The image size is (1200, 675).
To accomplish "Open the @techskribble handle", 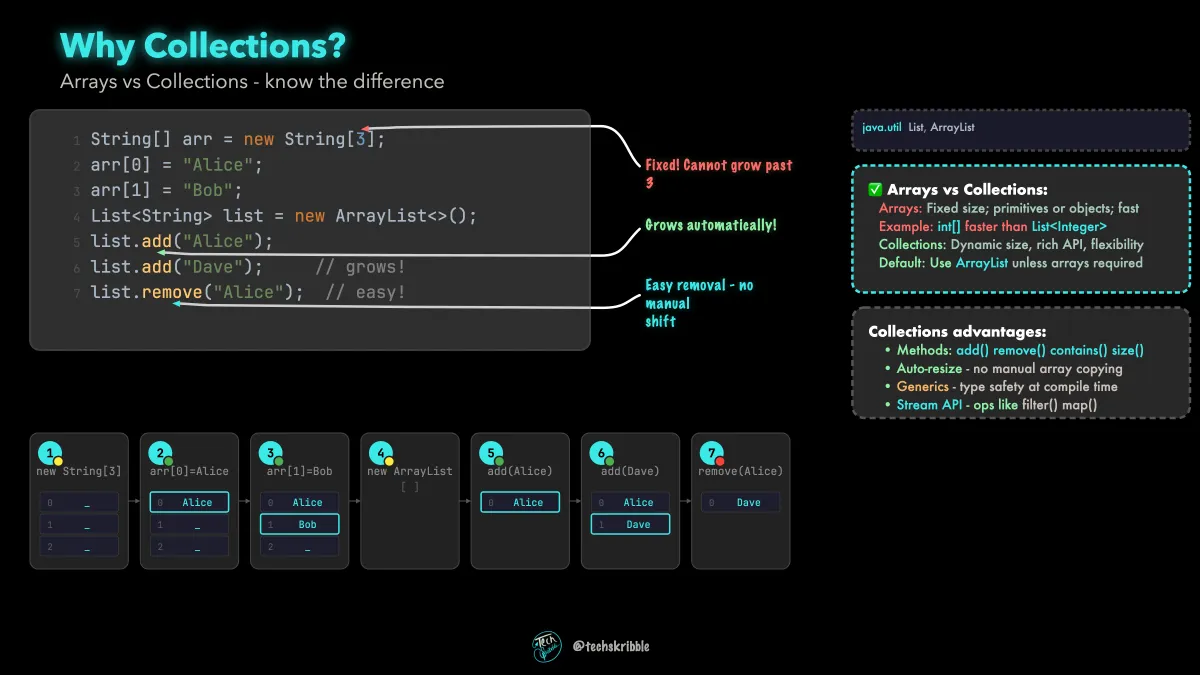I will [611, 647].
